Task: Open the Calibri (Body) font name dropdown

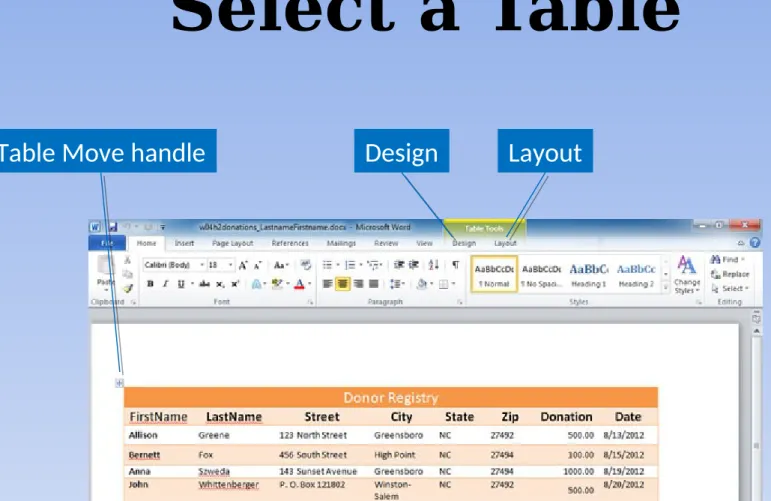Action: (x=202, y=265)
